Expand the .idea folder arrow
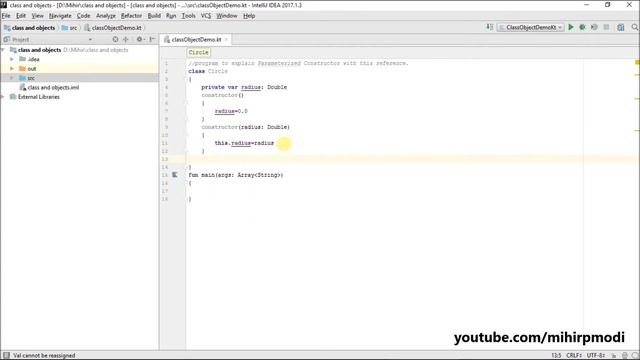640x360 pixels. [12, 59]
